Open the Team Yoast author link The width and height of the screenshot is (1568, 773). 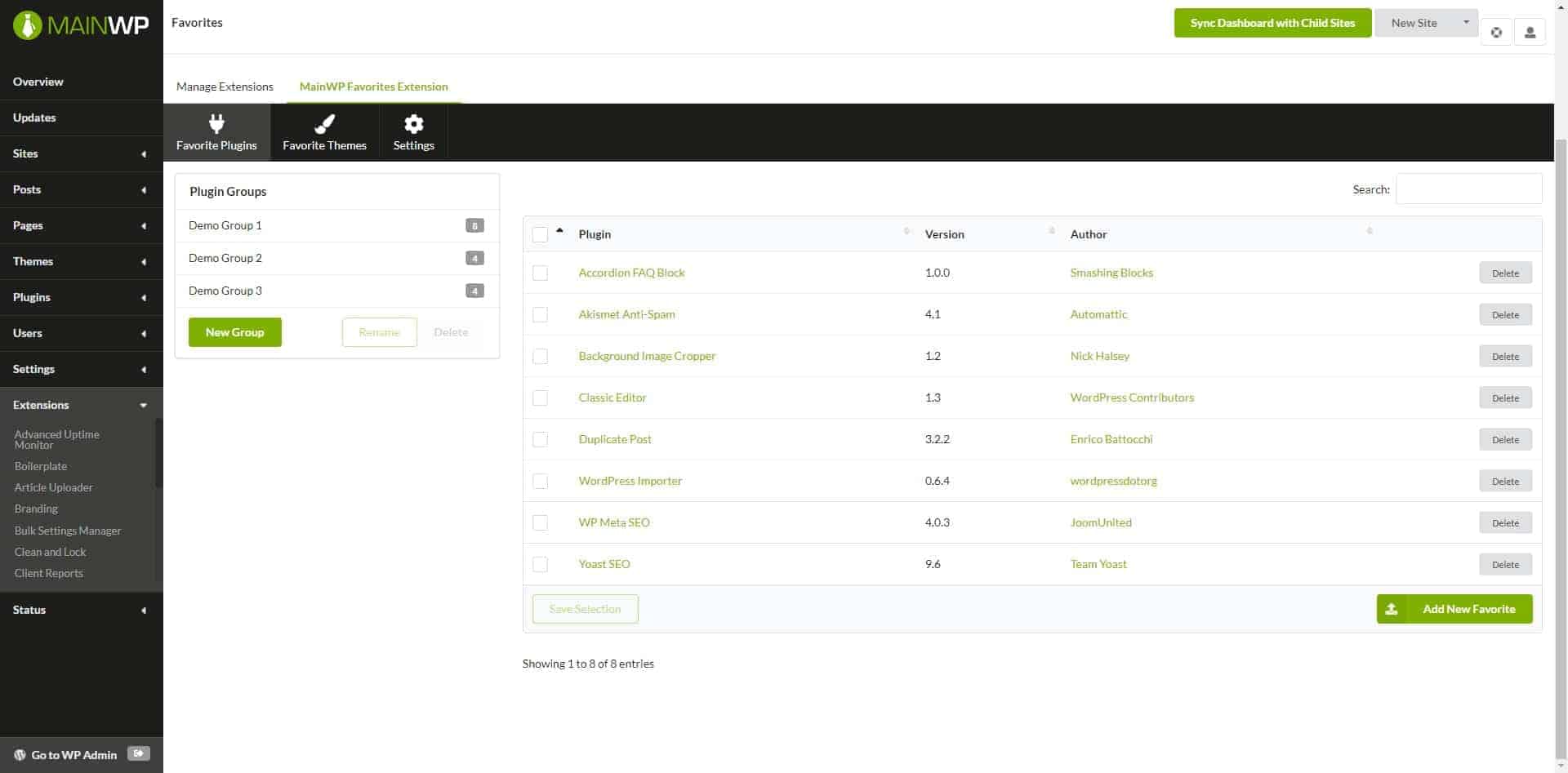1098,564
